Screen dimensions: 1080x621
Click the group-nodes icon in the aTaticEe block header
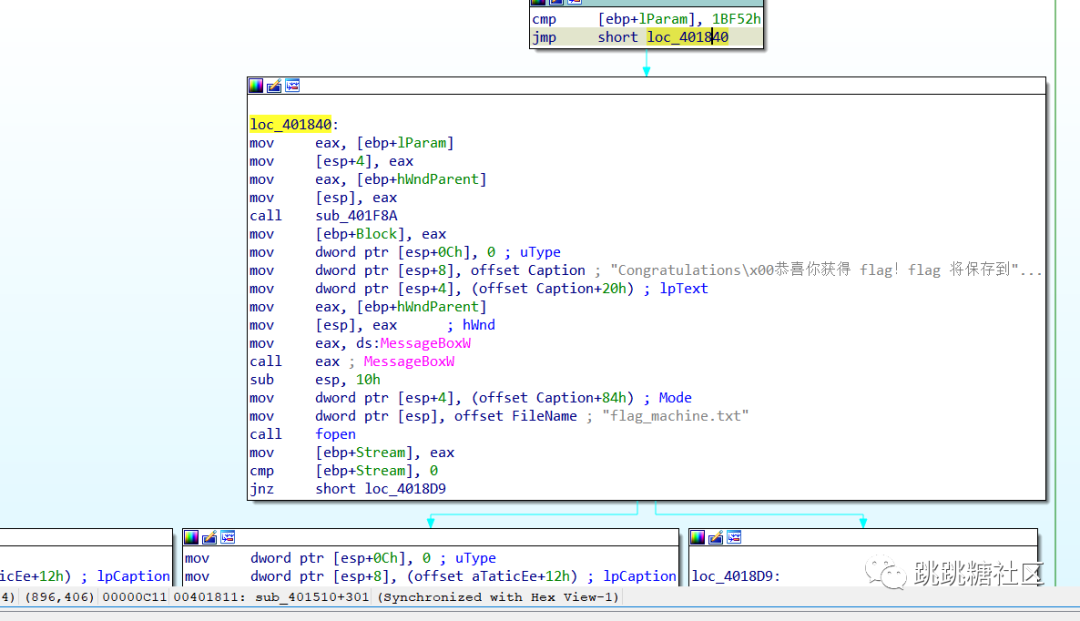click(x=228, y=537)
